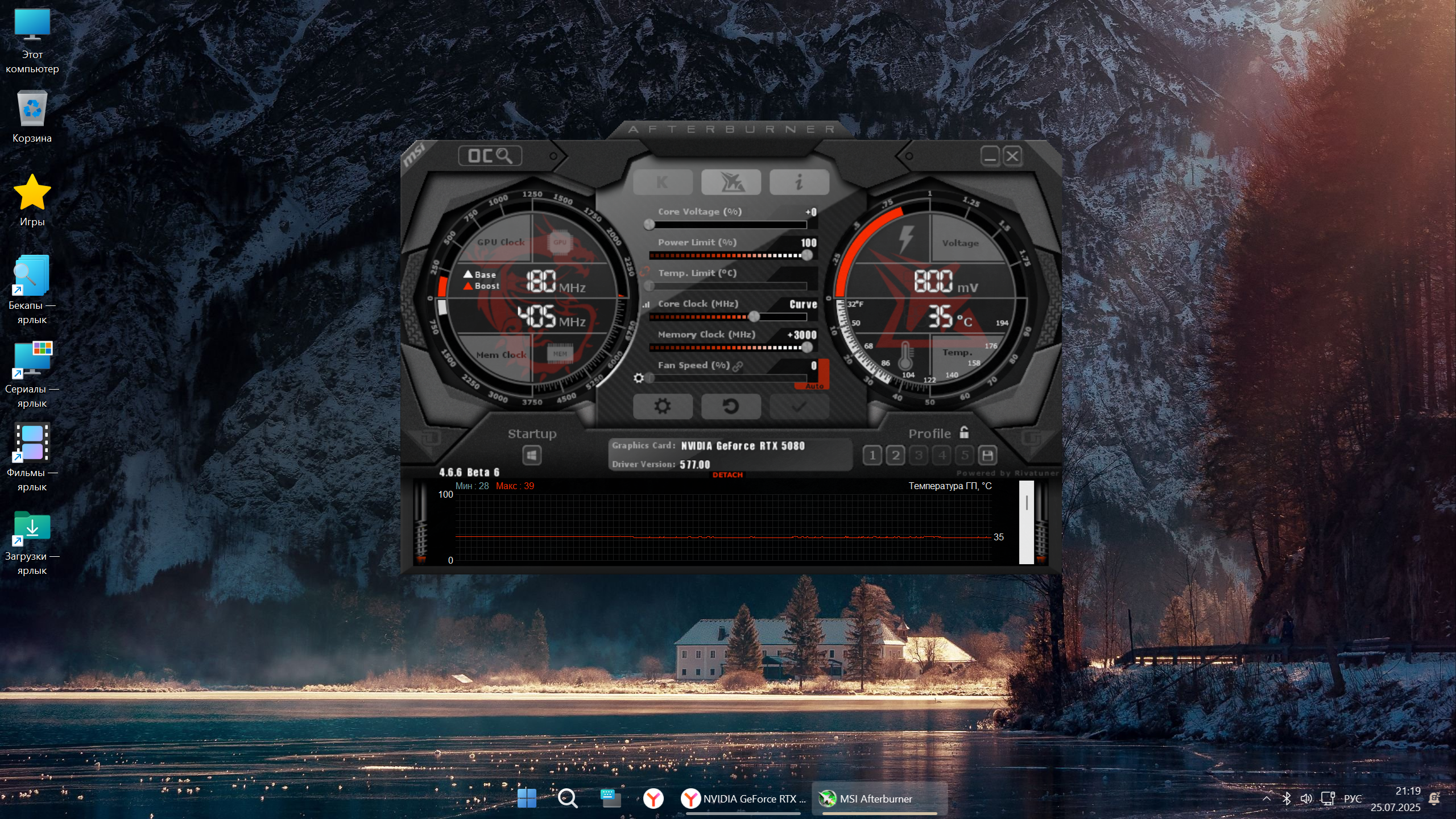The width and height of the screenshot is (1456, 819).
Task: Open fan speed settings gear icon
Action: tap(639, 378)
